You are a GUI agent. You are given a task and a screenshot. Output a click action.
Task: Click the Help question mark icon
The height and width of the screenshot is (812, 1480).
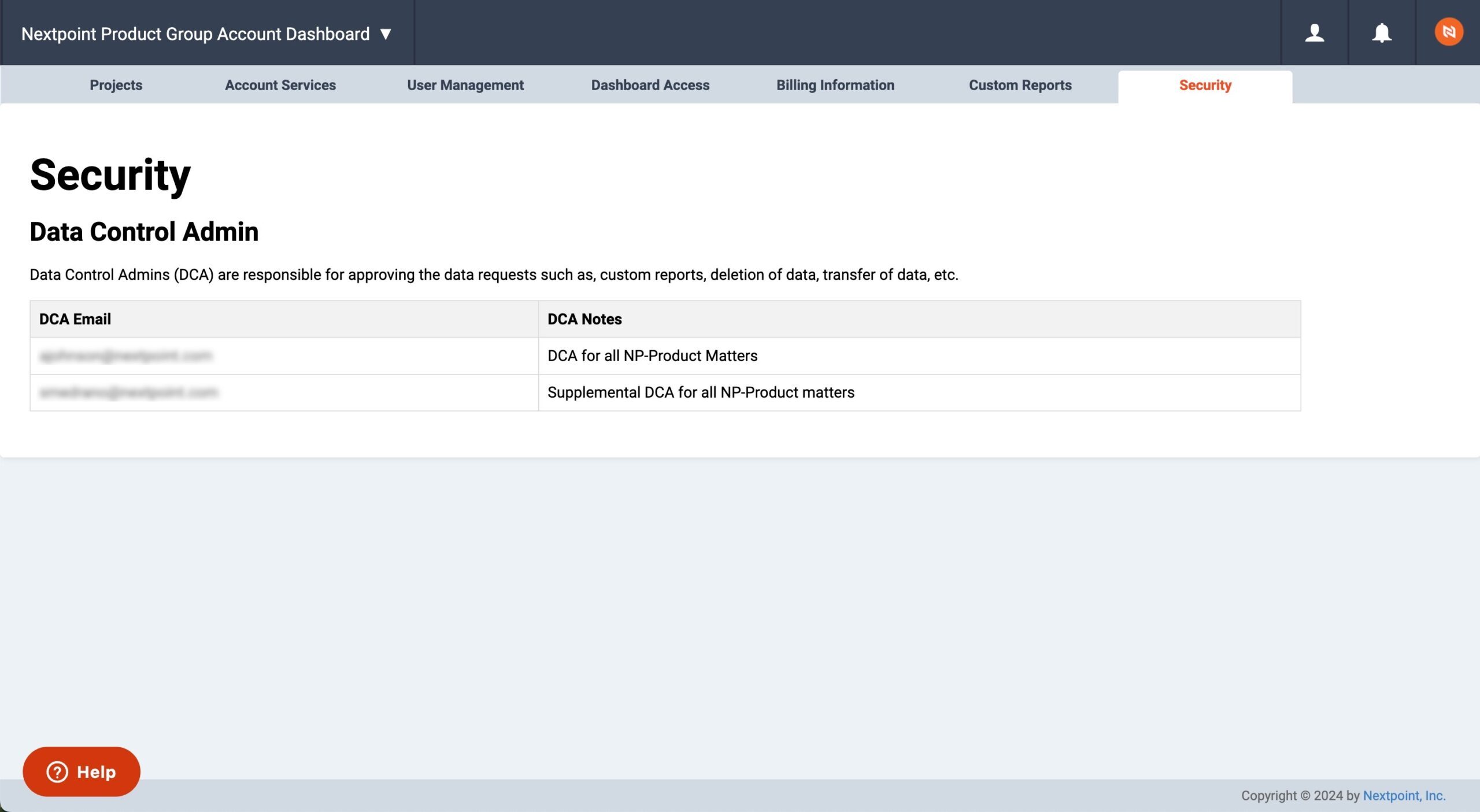click(x=57, y=772)
